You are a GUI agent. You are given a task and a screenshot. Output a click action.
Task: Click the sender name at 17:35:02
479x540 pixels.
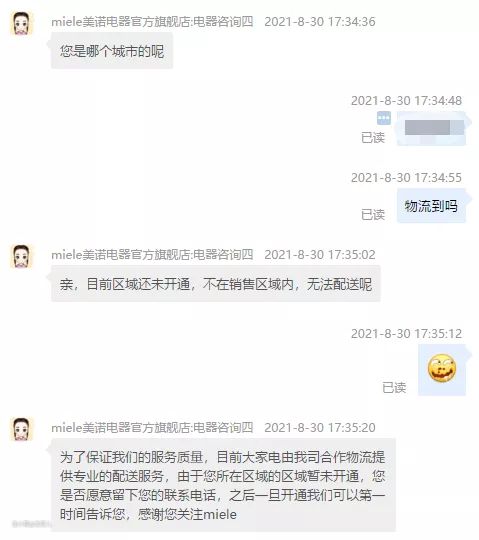click(152, 255)
